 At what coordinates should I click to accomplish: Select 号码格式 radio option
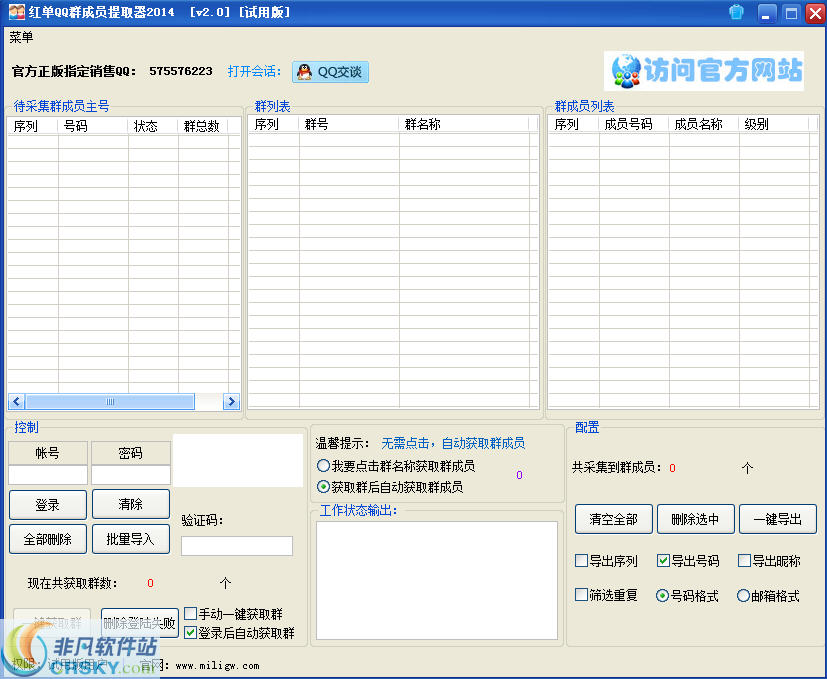(662, 596)
